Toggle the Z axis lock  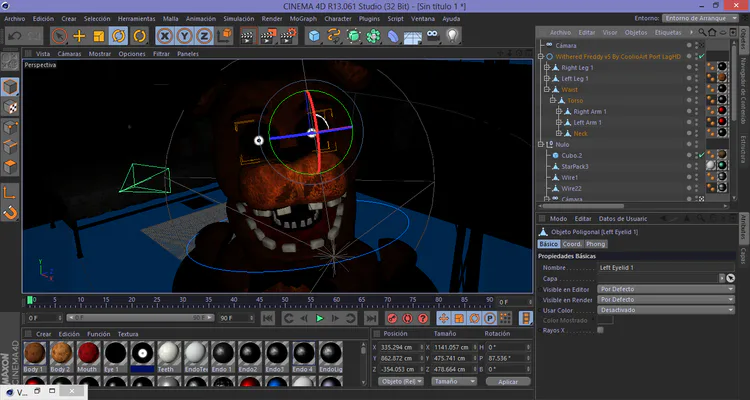[204, 36]
